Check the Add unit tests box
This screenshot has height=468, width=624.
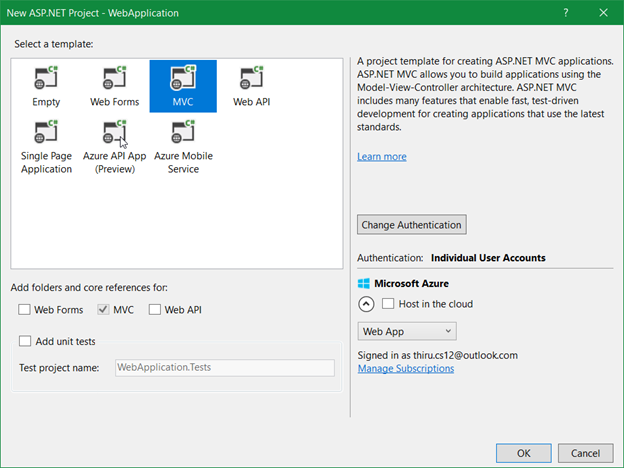[x=25, y=341]
